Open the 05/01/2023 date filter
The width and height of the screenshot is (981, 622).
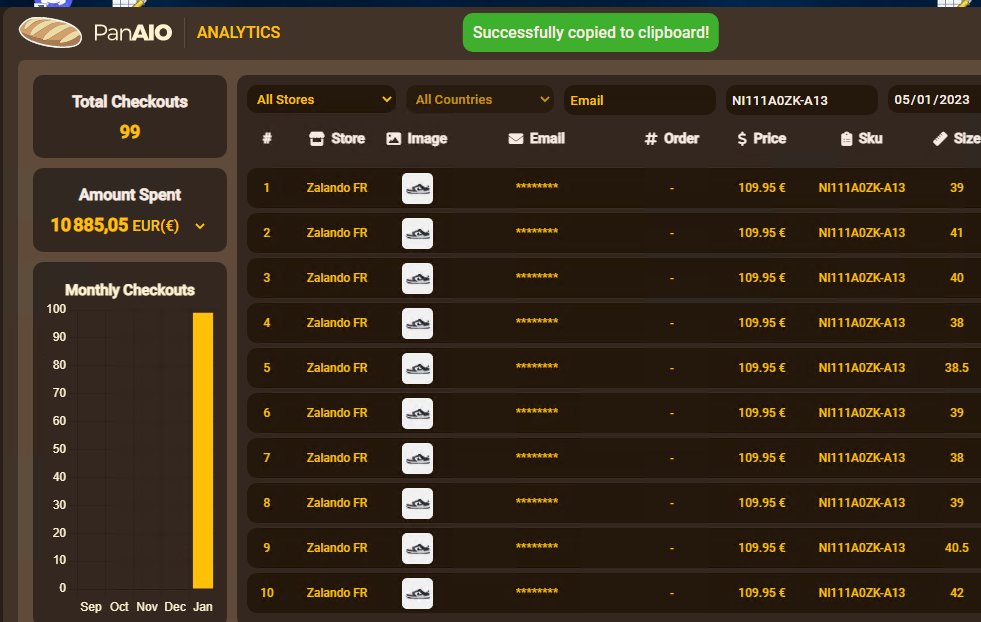934,99
